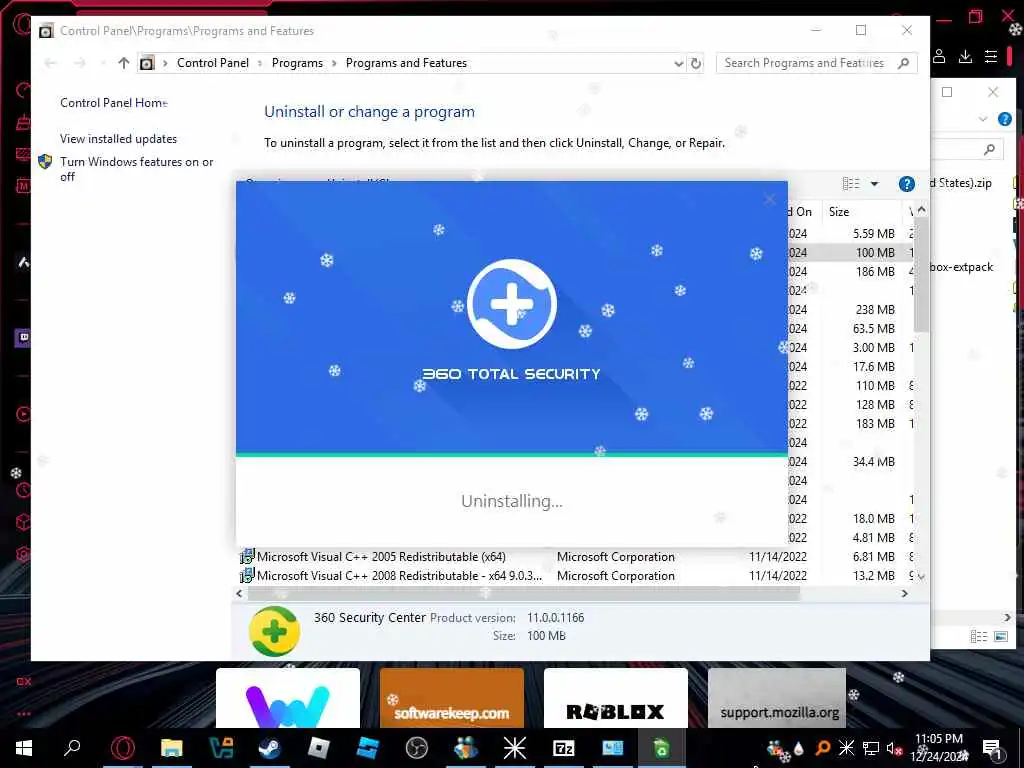Click help icon in background Explorer window
The width and height of the screenshot is (1024, 768).
(x=1004, y=119)
